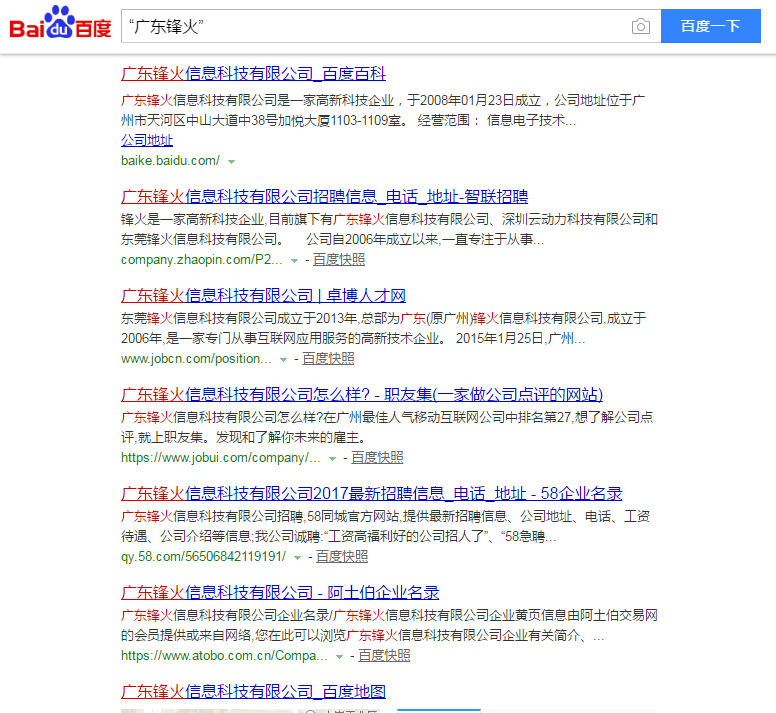Open the 职友集 result title link
The image size is (776, 713).
362,394
